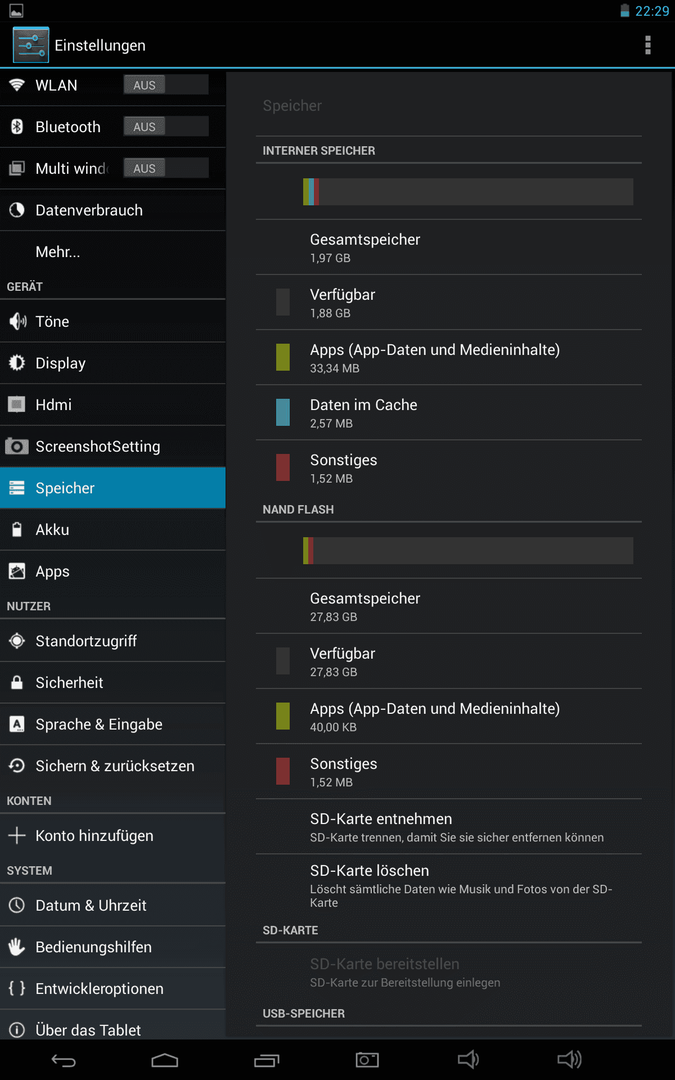The height and width of the screenshot is (1080, 675).
Task: Open Apps storage details under Interner Speicher
Action: click(448, 357)
